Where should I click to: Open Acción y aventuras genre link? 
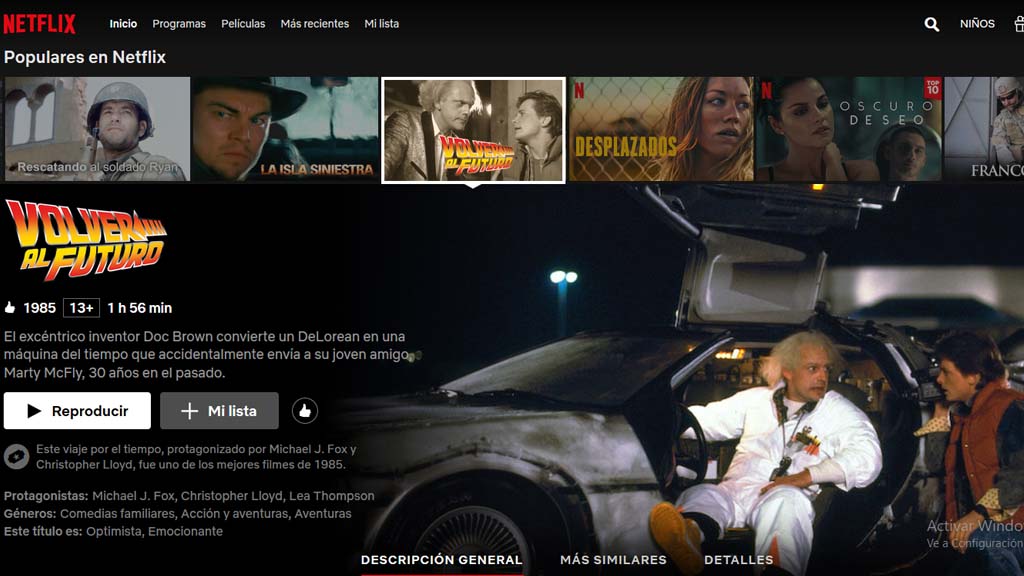234,513
